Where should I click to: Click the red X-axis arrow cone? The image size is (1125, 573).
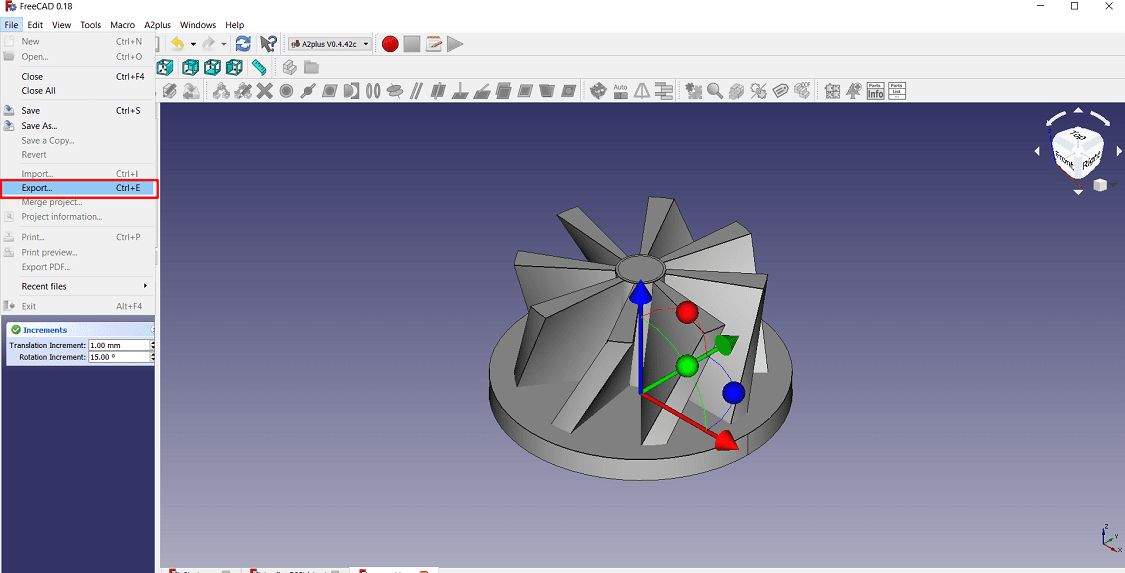[726, 441]
